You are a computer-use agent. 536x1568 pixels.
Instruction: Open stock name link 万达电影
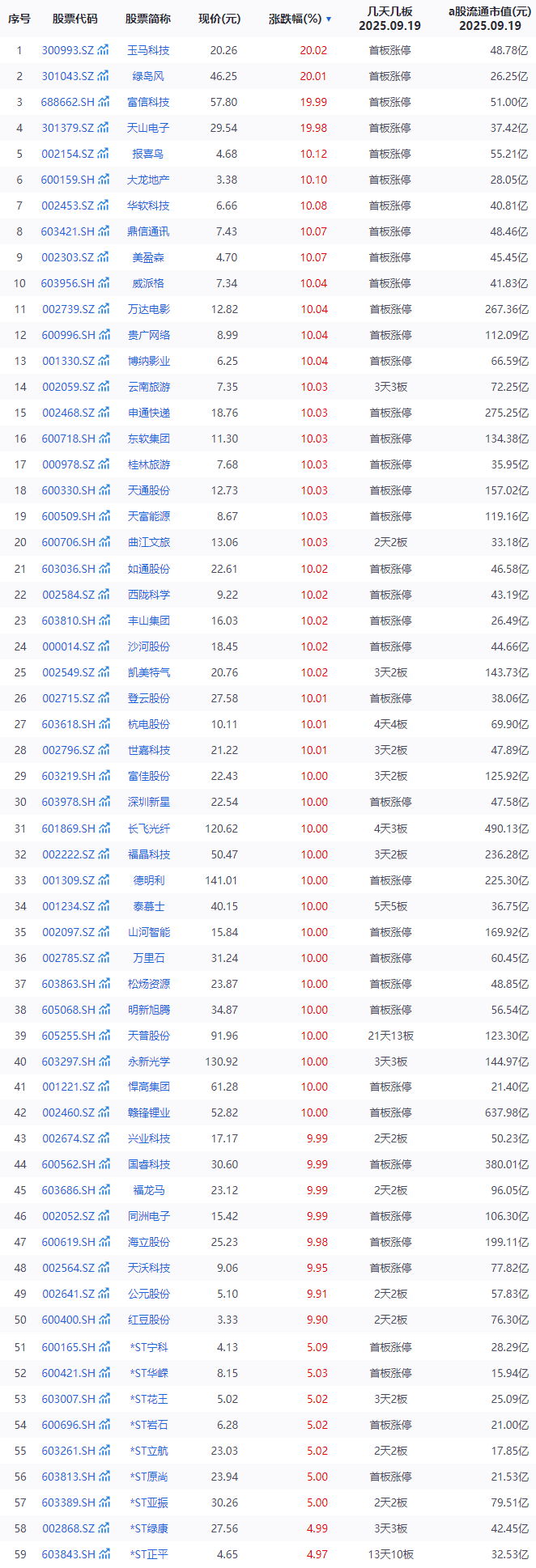tap(149, 309)
